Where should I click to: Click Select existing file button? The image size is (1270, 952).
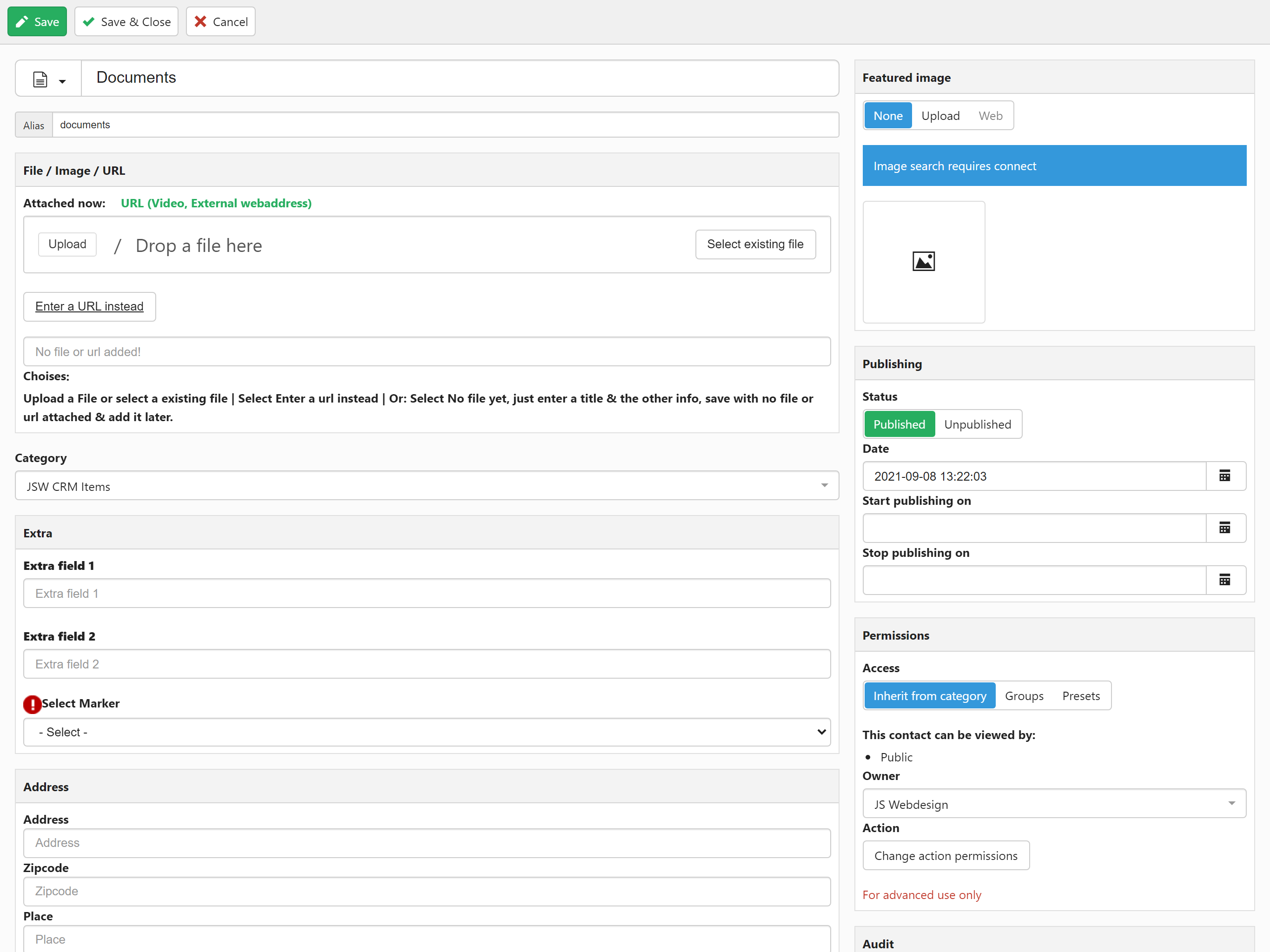coord(755,245)
